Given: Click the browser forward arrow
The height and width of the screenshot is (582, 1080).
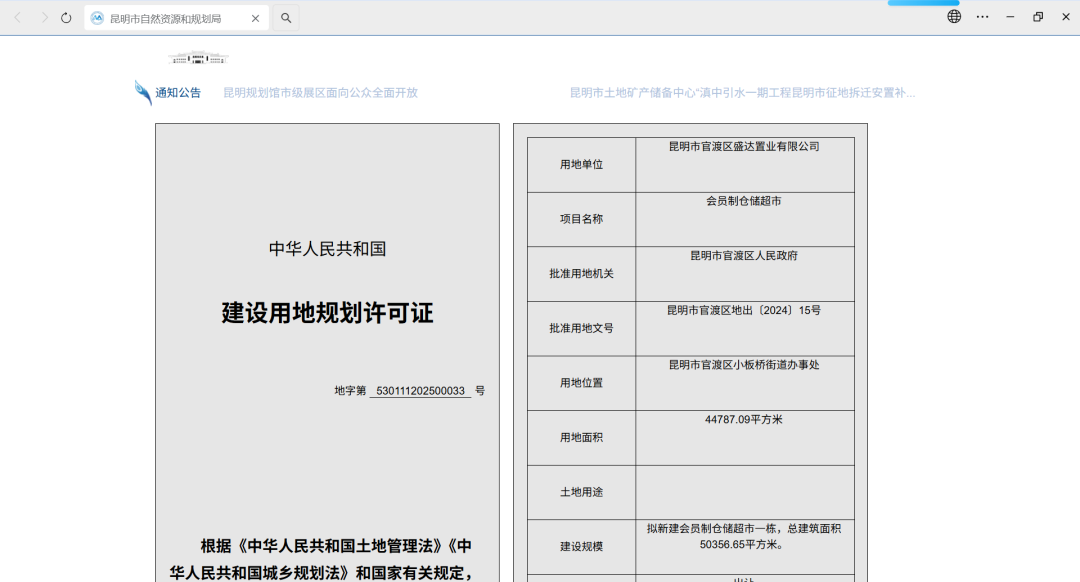Looking at the screenshot, I should (43, 18).
